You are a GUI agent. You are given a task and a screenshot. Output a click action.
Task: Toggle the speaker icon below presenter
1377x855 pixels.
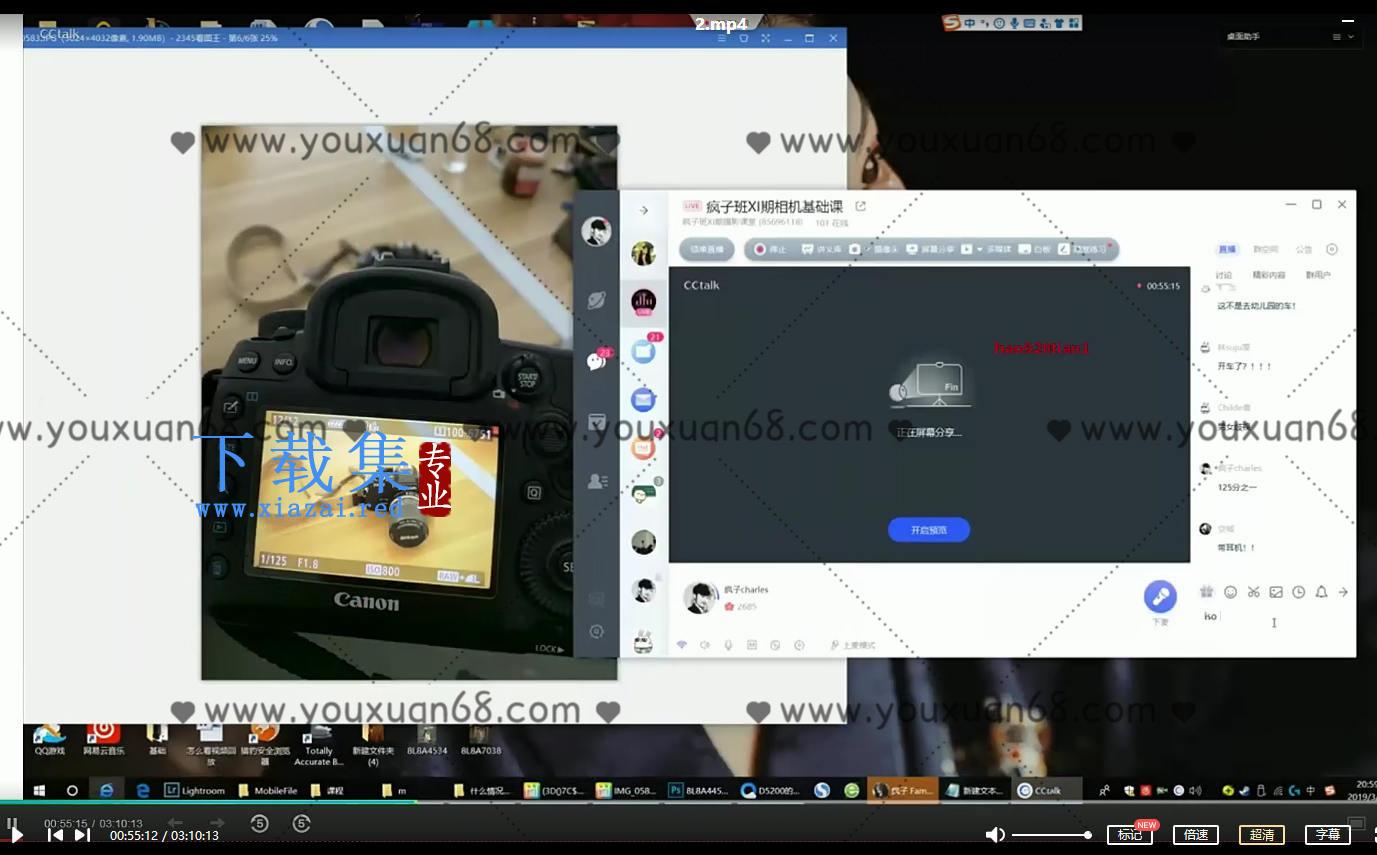[705, 645]
